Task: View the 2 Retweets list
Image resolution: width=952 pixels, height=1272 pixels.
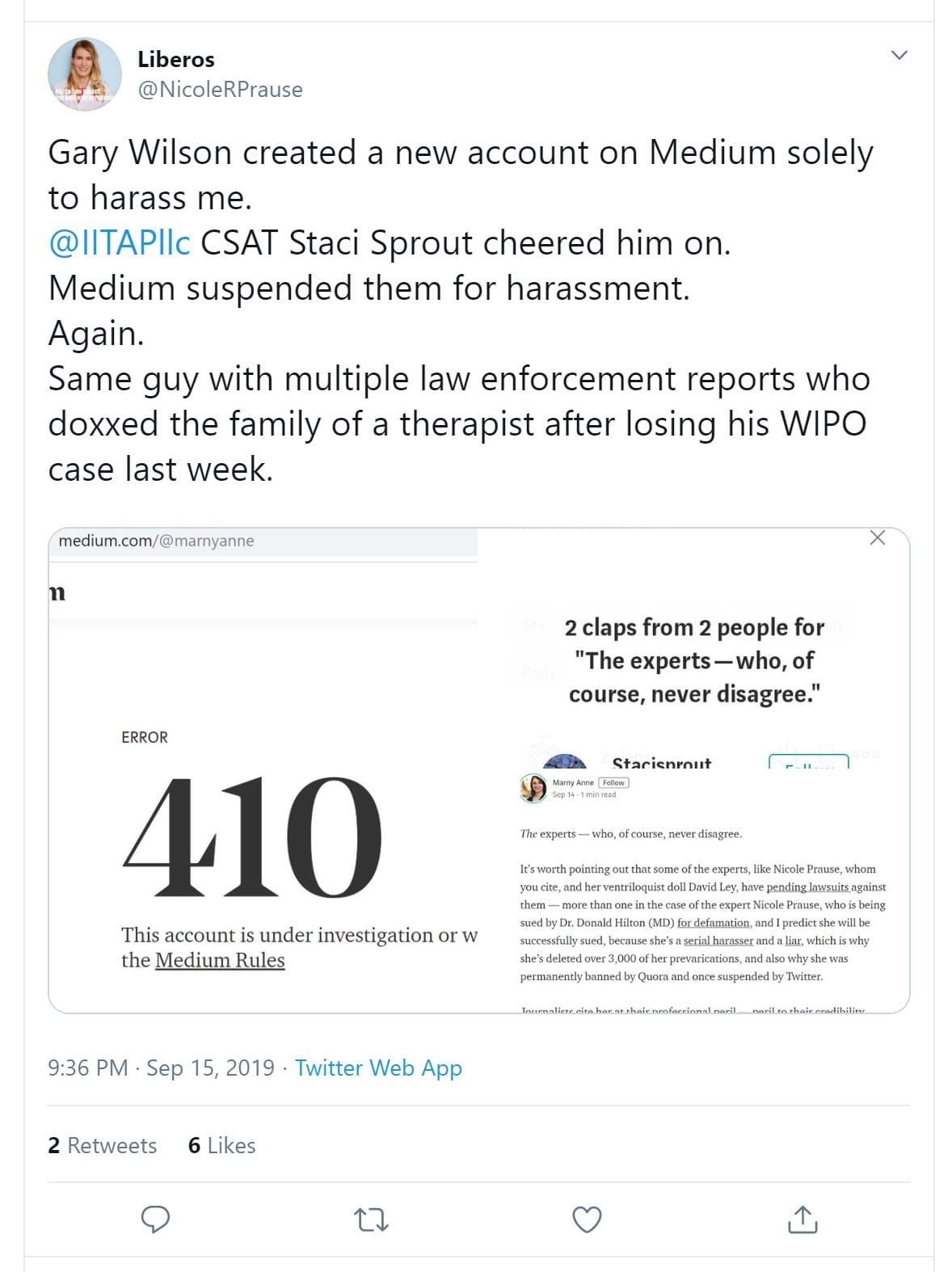Action: point(103,1145)
